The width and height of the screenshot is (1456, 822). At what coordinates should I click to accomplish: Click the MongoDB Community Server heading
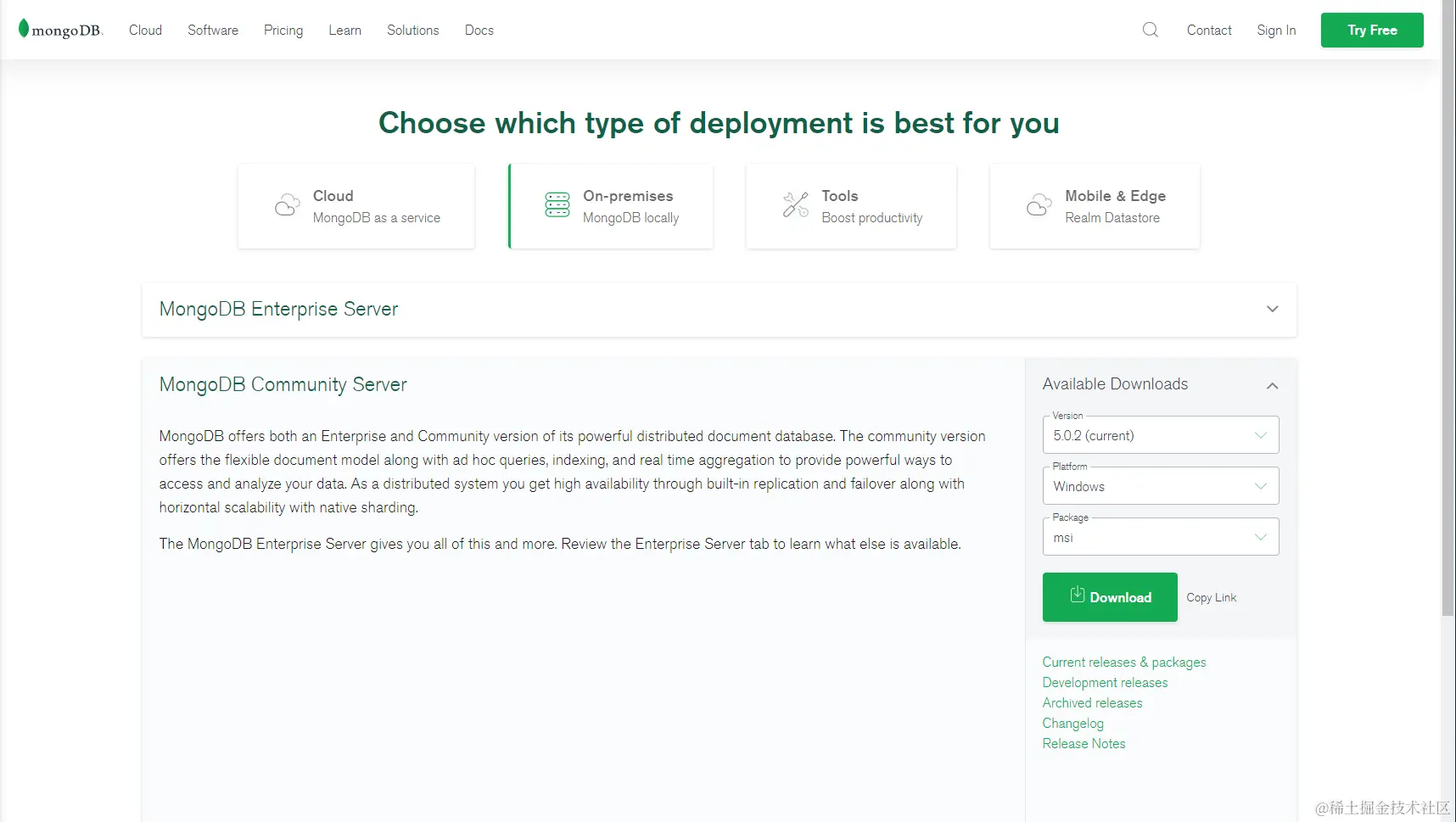pos(283,385)
